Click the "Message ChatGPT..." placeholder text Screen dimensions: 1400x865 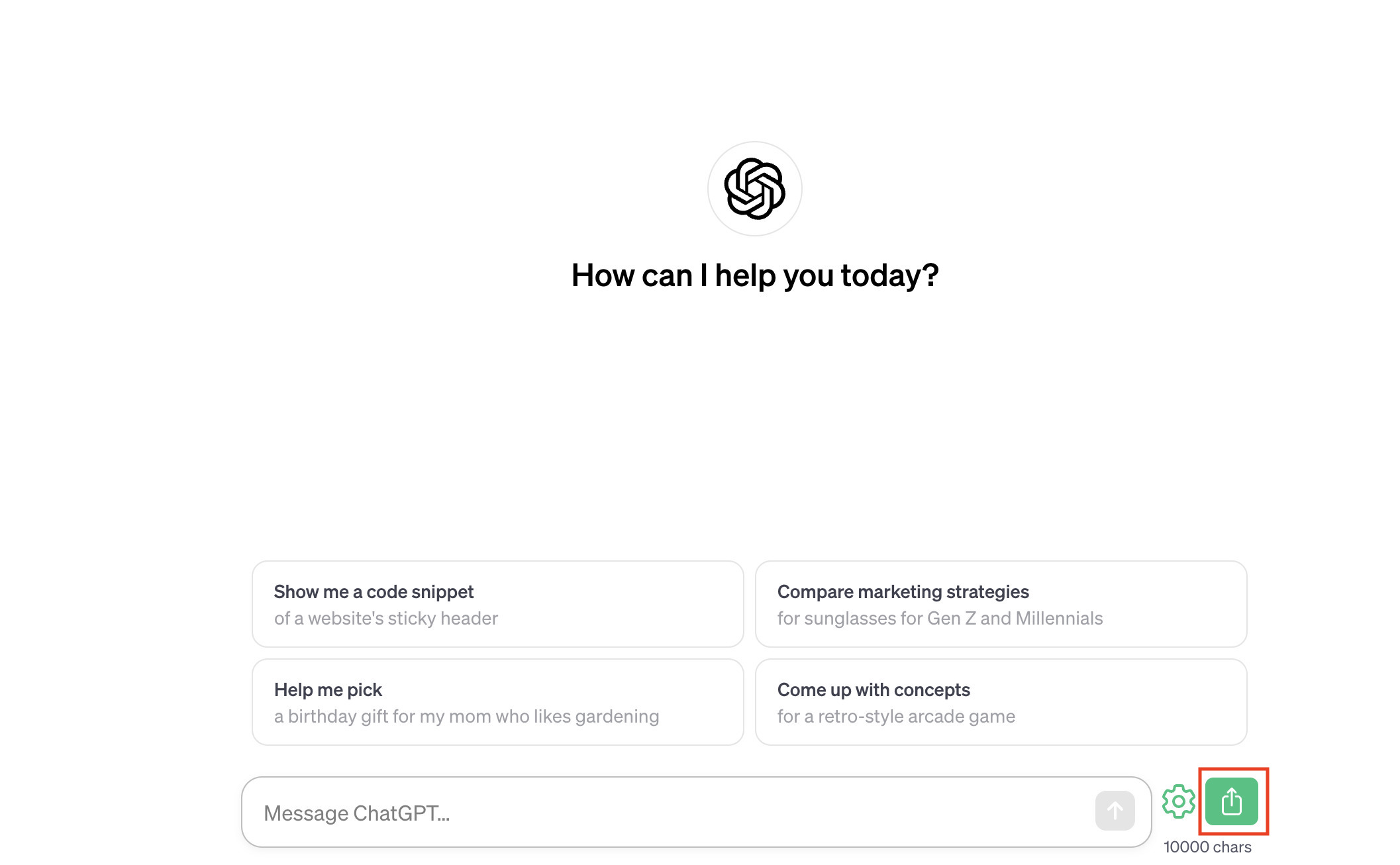(356, 813)
